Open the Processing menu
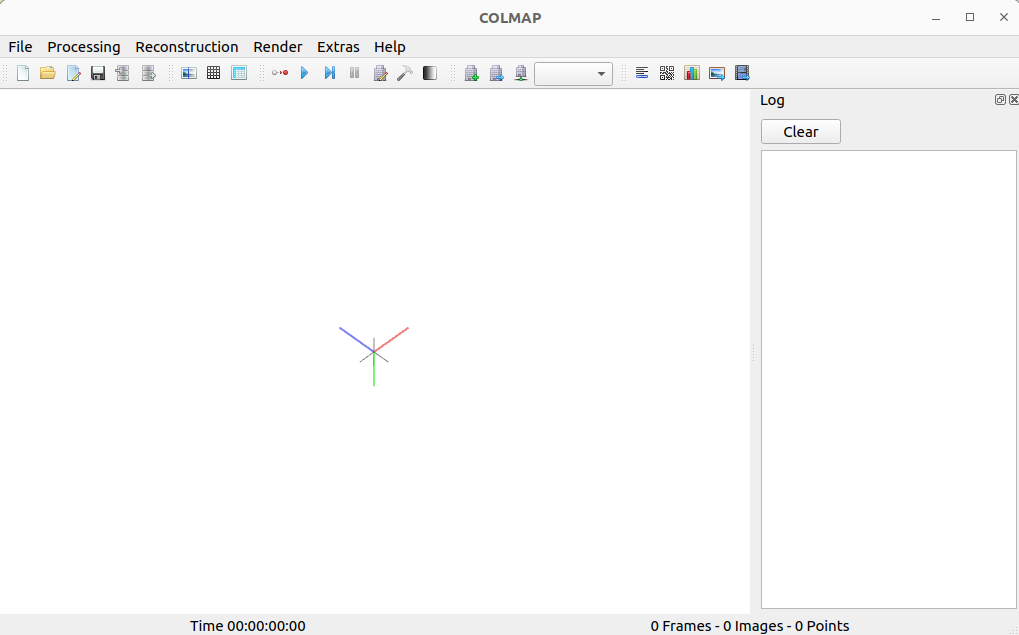Image resolution: width=1019 pixels, height=635 pixels. tap(84, 47)
